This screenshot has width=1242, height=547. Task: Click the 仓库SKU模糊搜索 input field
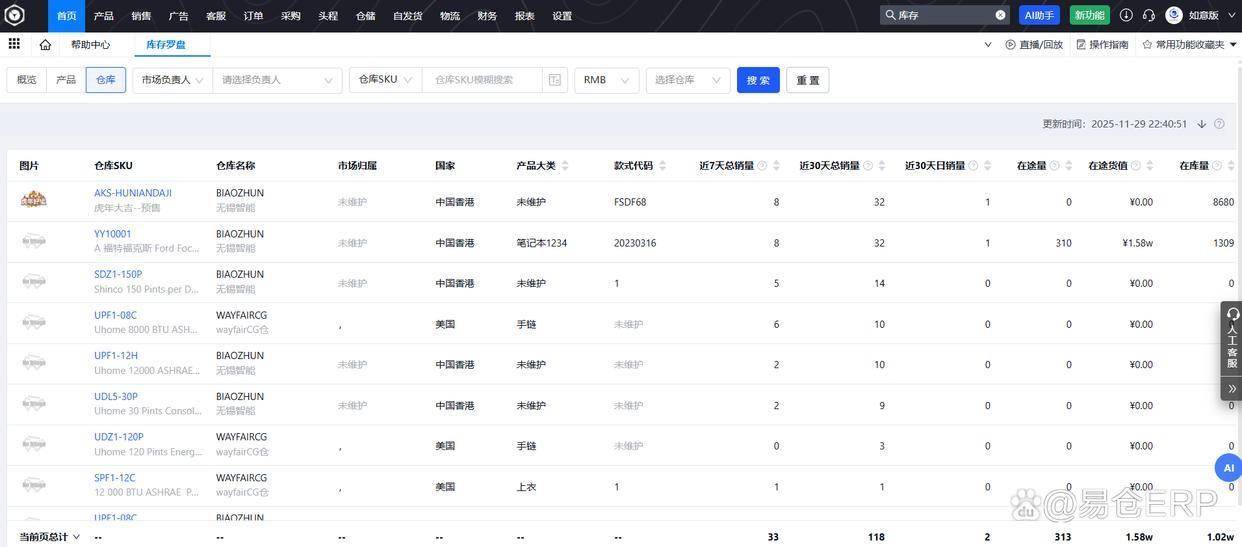click(x=482, y=80)
